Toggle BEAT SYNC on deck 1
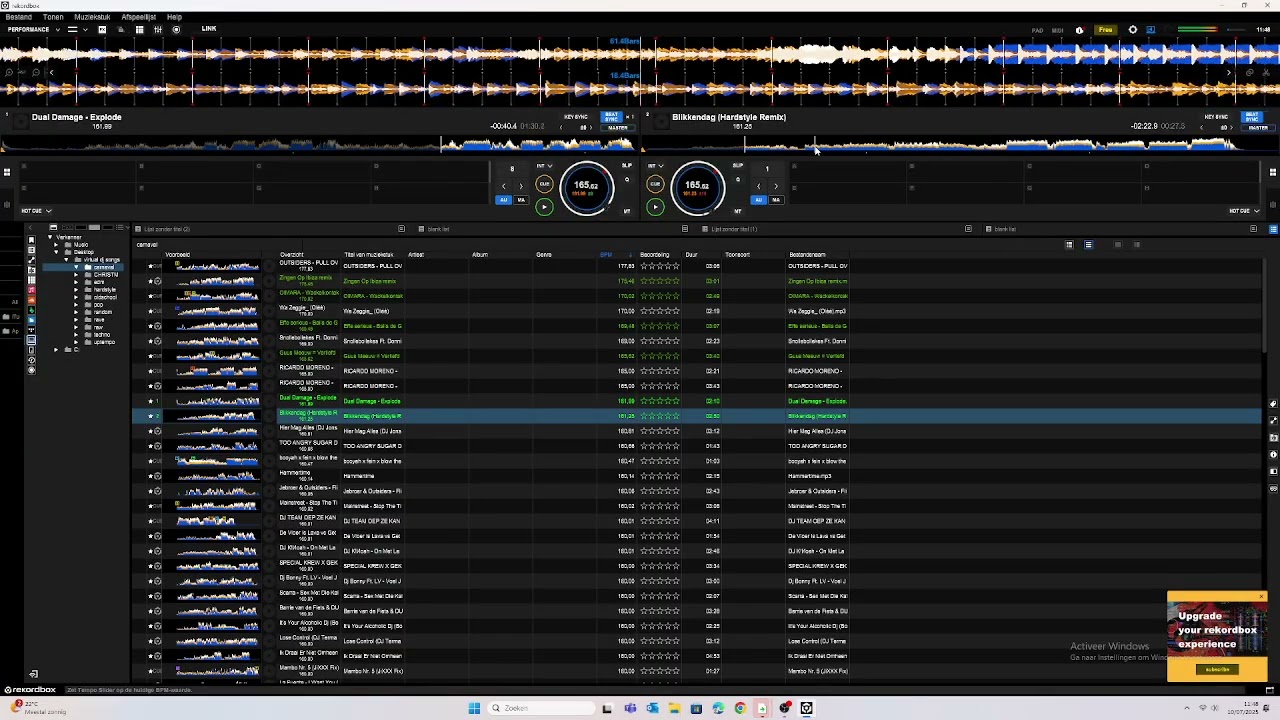Screen dimensions: 1280x720 [611, 117]
